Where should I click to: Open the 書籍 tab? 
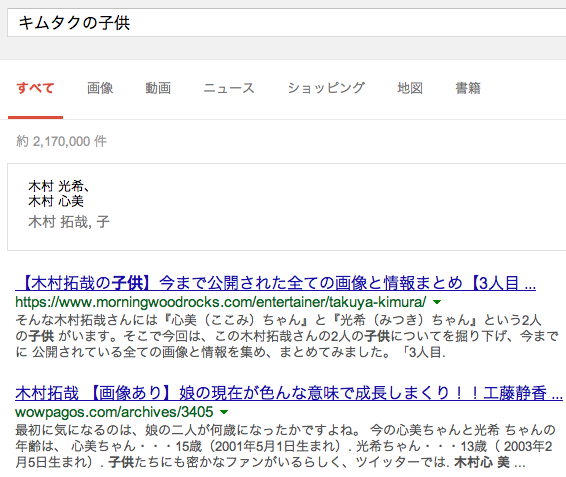pyautogui.click(x=468, y=88)
